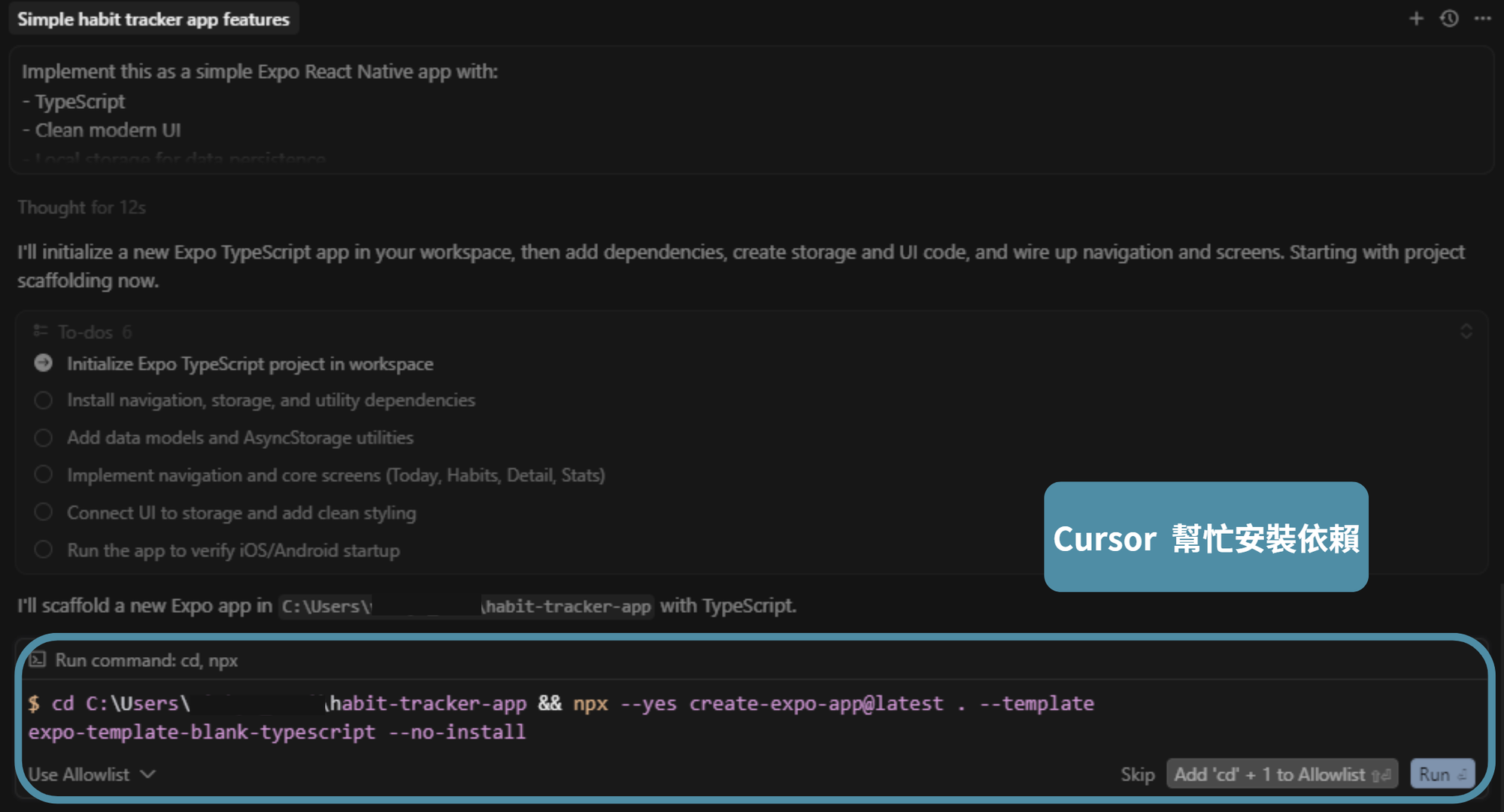Toggle todo Implement navigation and core screens
The image size is (1504, 812).
[x=44, y=474]
